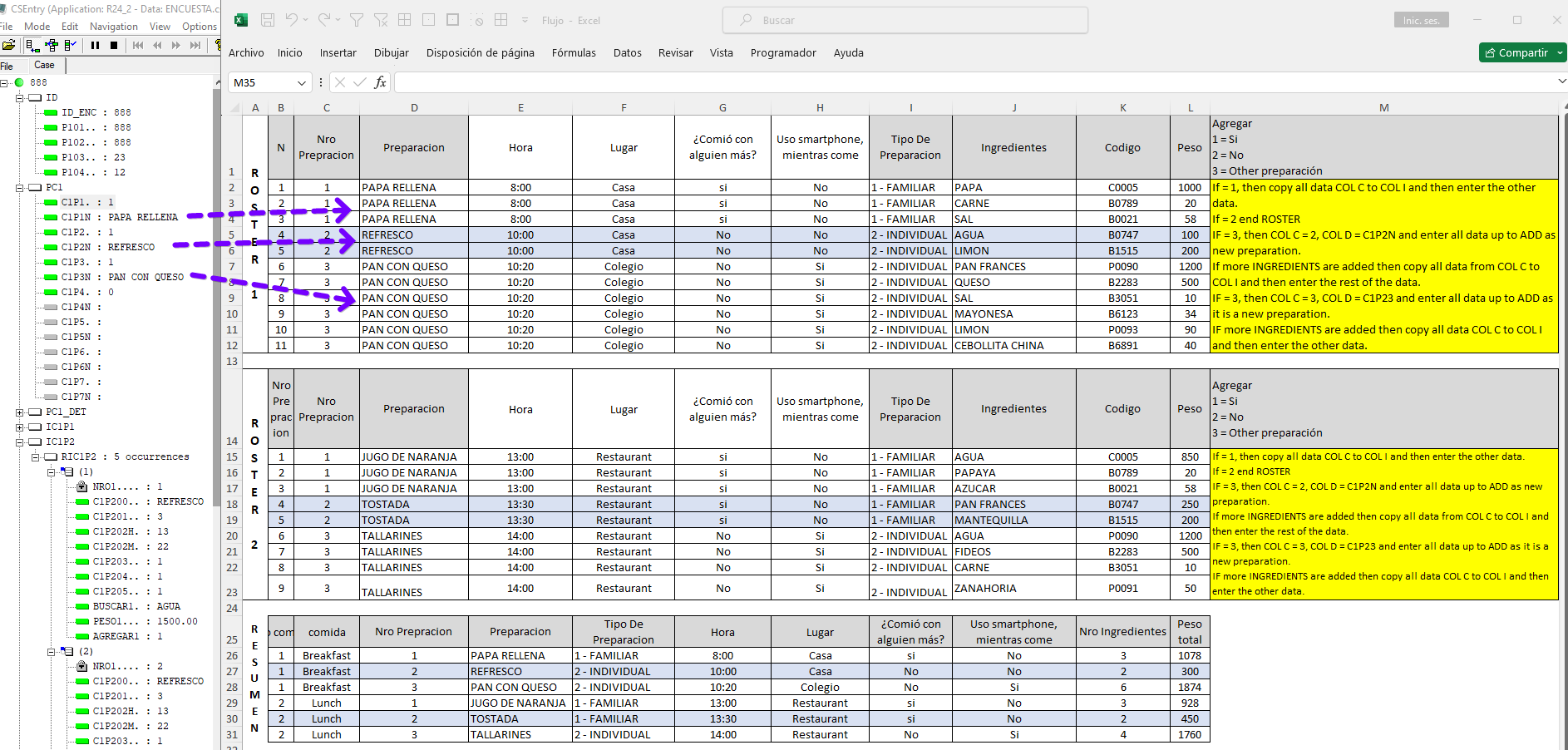
Task: Click the last border grid icon in Excel
Action: [501, 20]
